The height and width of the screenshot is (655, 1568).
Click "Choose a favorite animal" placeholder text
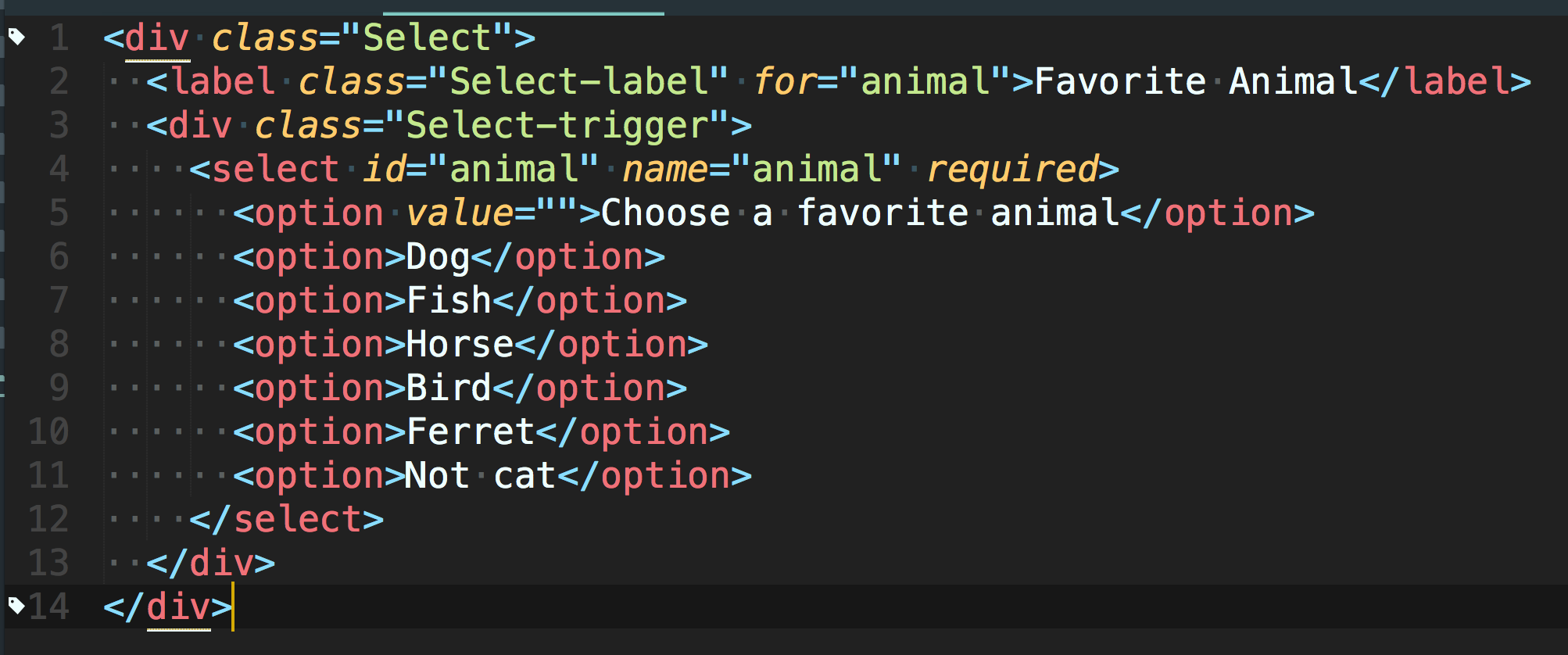pyautogui.click(x=860, y=213)
